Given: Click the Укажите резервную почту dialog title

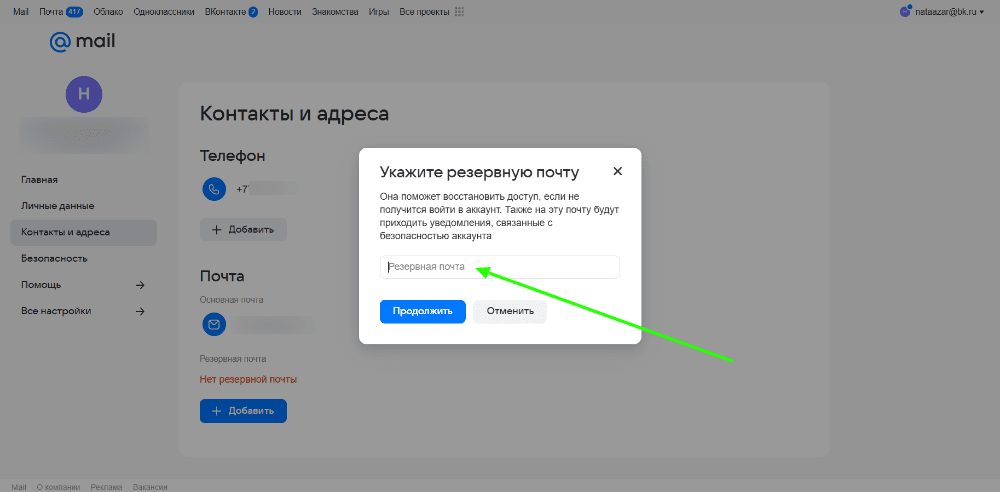Looking at the screenshot, I should point(479,172).
